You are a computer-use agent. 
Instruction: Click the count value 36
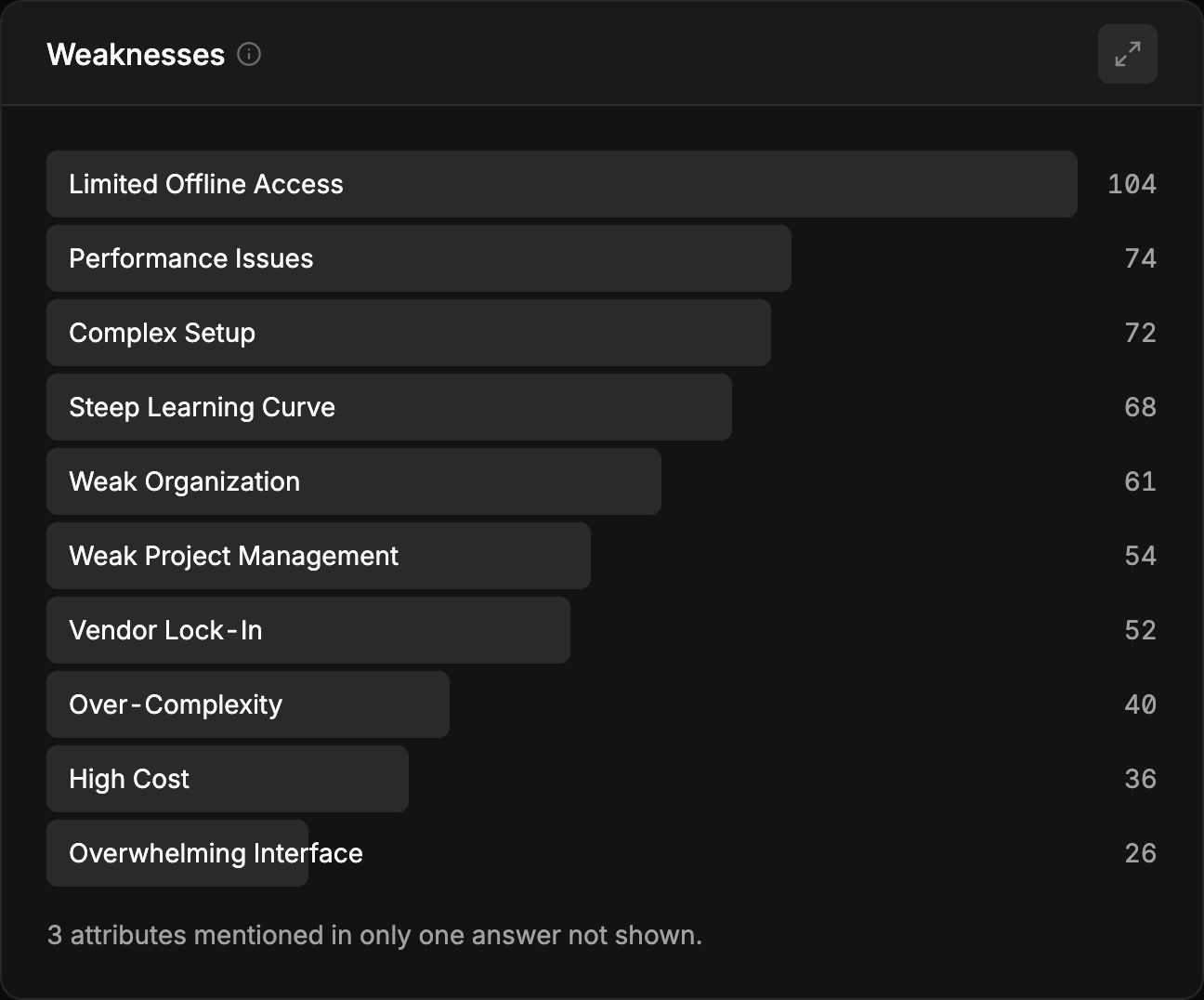[1140, 779]
